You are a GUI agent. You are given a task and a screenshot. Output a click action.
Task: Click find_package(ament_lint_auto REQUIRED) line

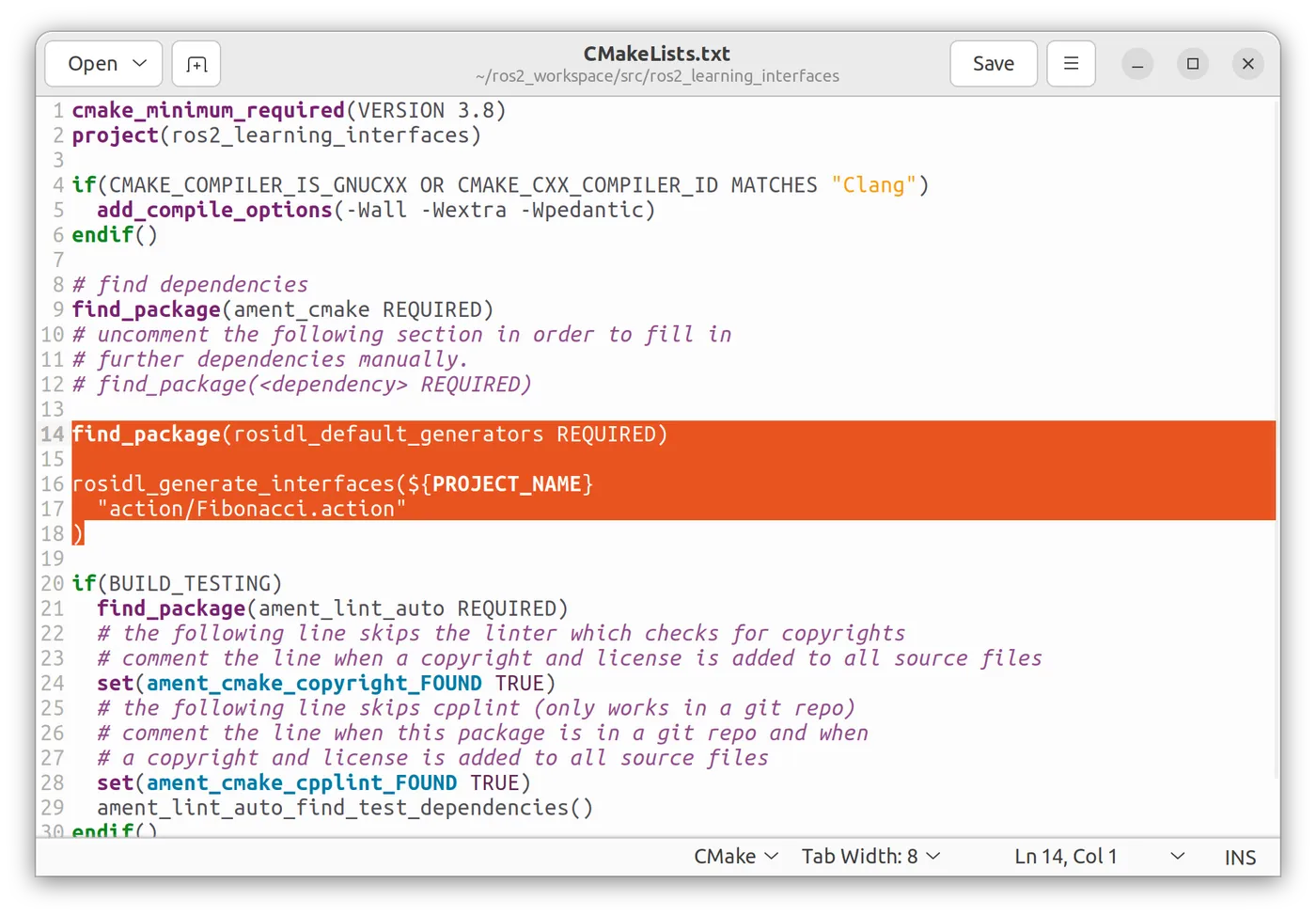[x=333, y=608]
